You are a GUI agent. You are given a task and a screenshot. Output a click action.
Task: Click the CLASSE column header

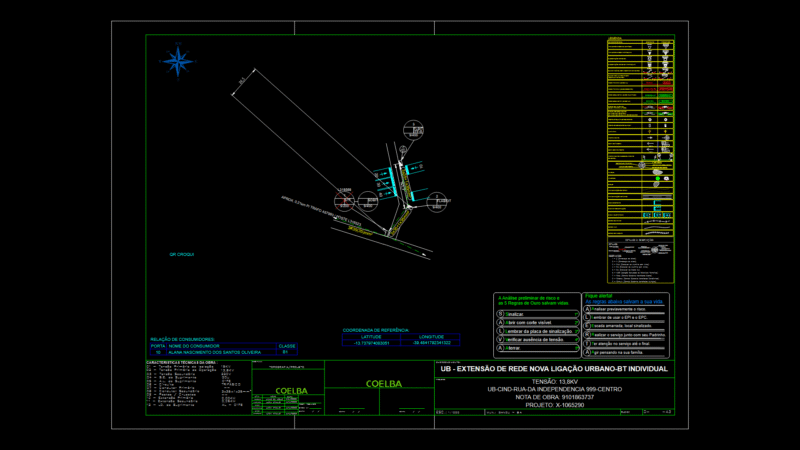click(x=287, y=346)
